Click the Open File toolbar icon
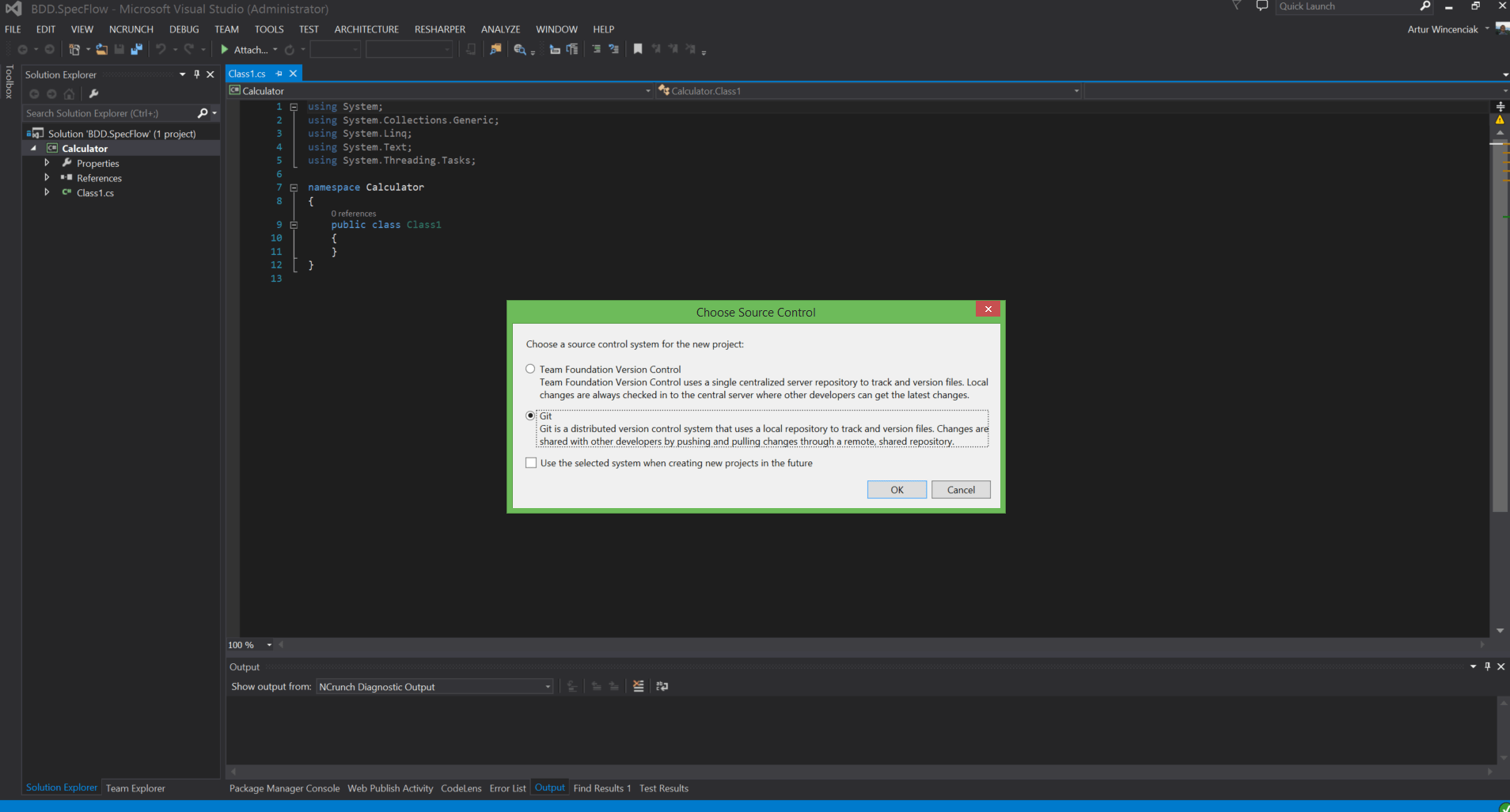Viewport: 1510px width, 812px height. 101,49
